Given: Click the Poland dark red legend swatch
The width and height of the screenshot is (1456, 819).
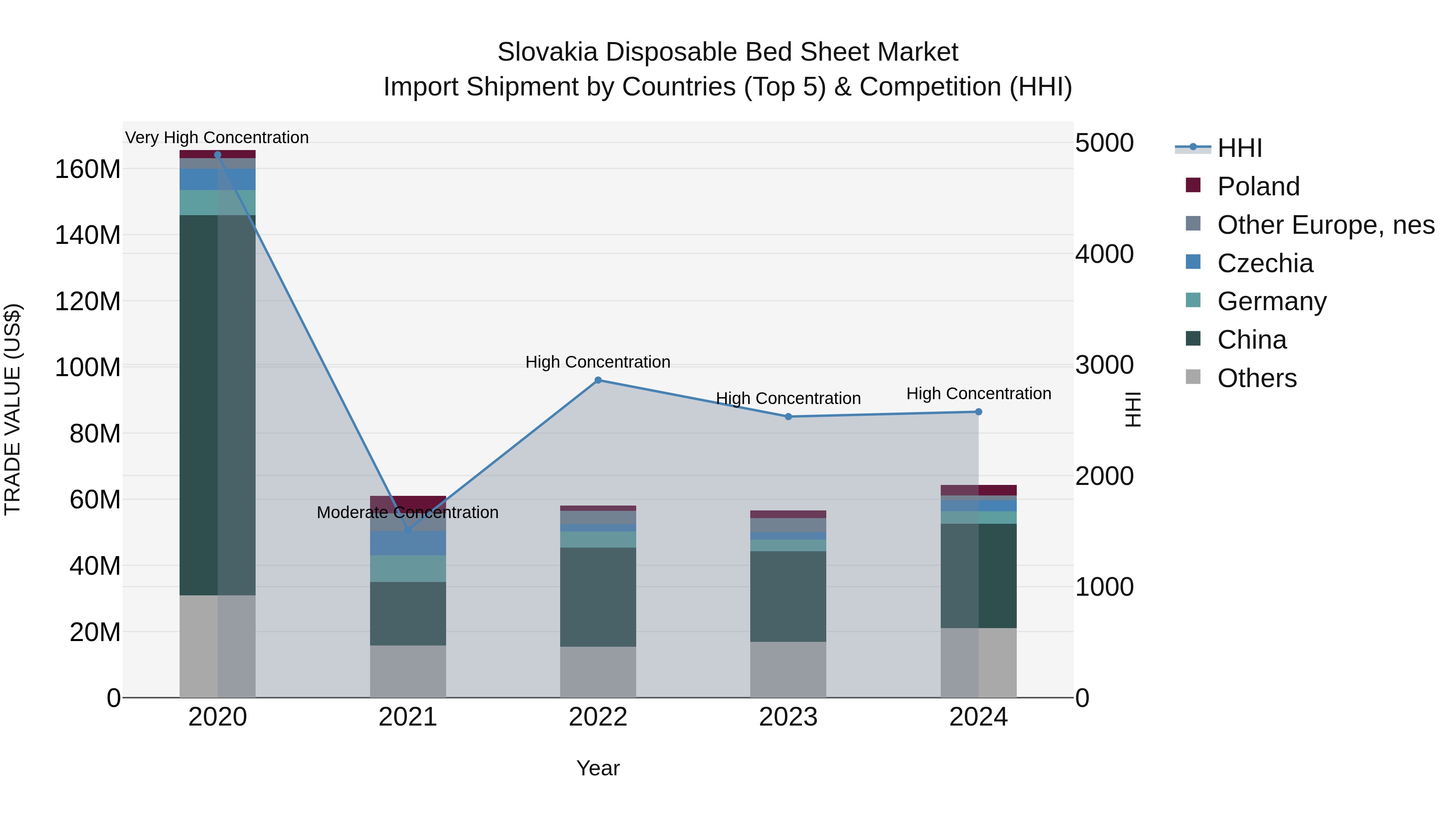Looking at the screenshot, I should tap(1193, 185).
